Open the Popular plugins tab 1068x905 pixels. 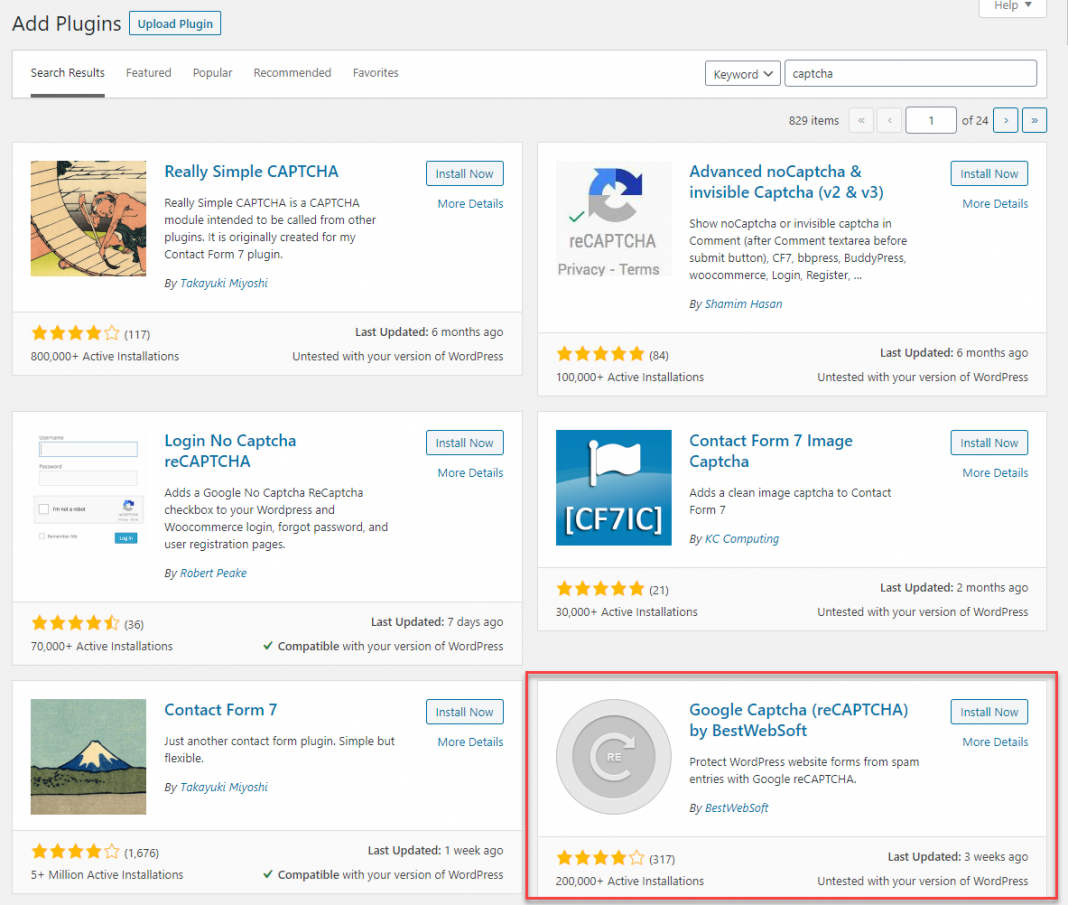pos(213,73)
